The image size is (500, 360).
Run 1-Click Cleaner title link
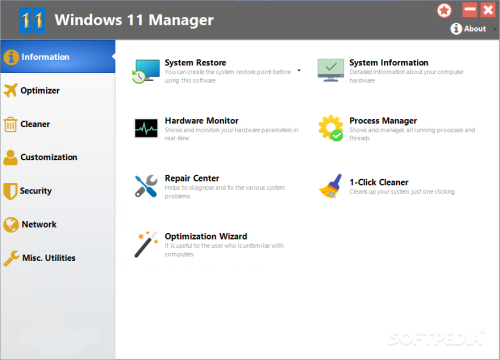coord(379,182)
